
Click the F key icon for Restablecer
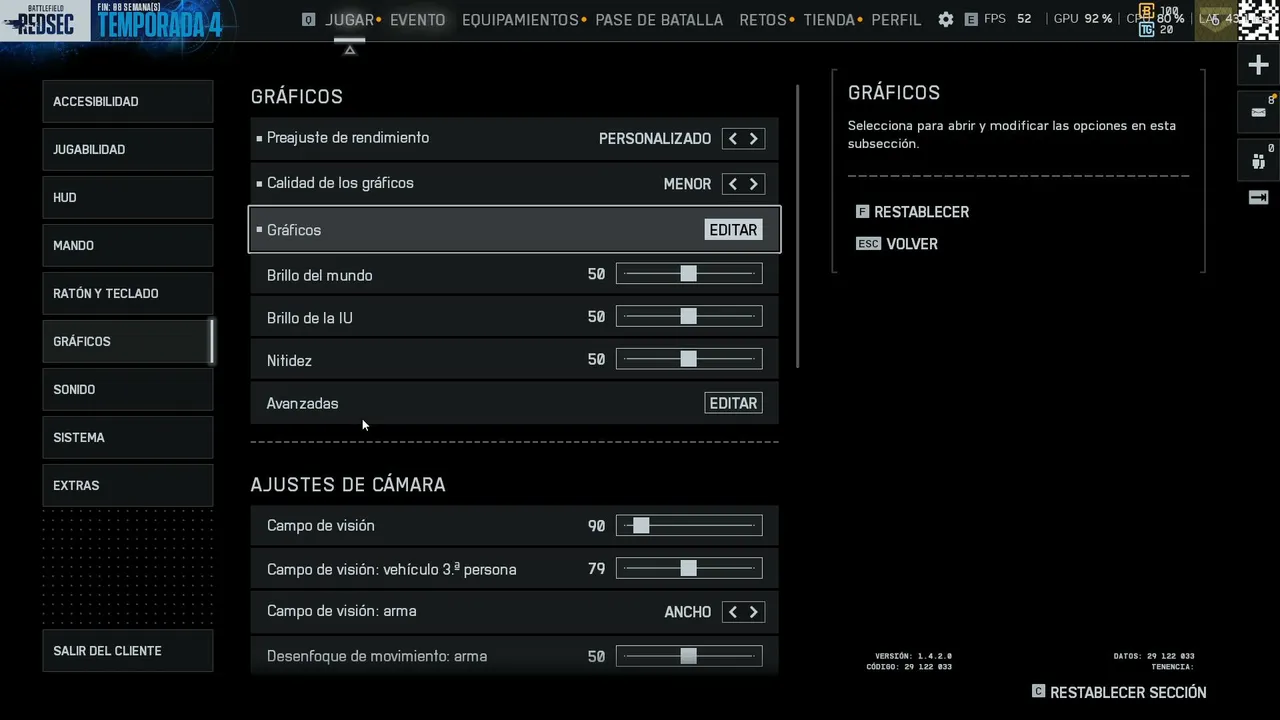pos(862,212)
